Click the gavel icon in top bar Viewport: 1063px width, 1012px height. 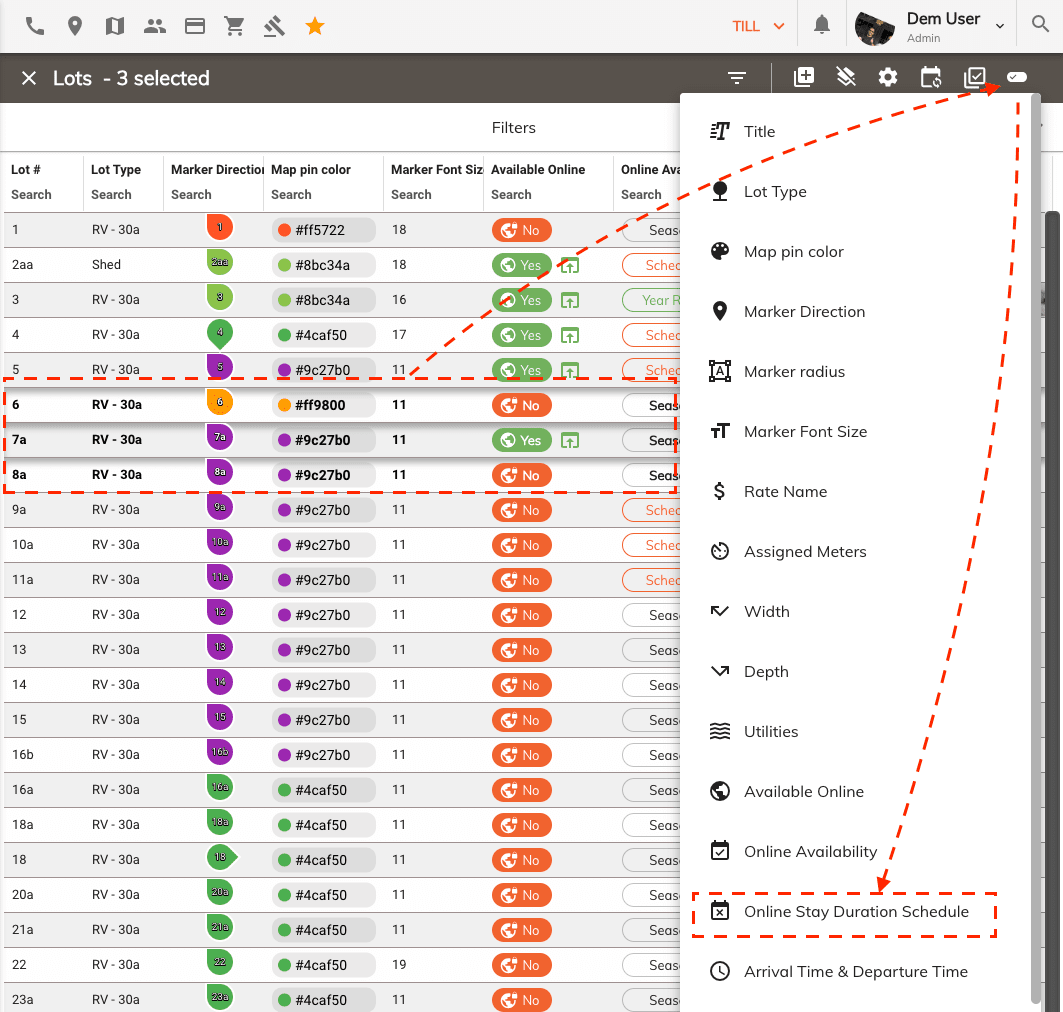click(x=274, y=26)
